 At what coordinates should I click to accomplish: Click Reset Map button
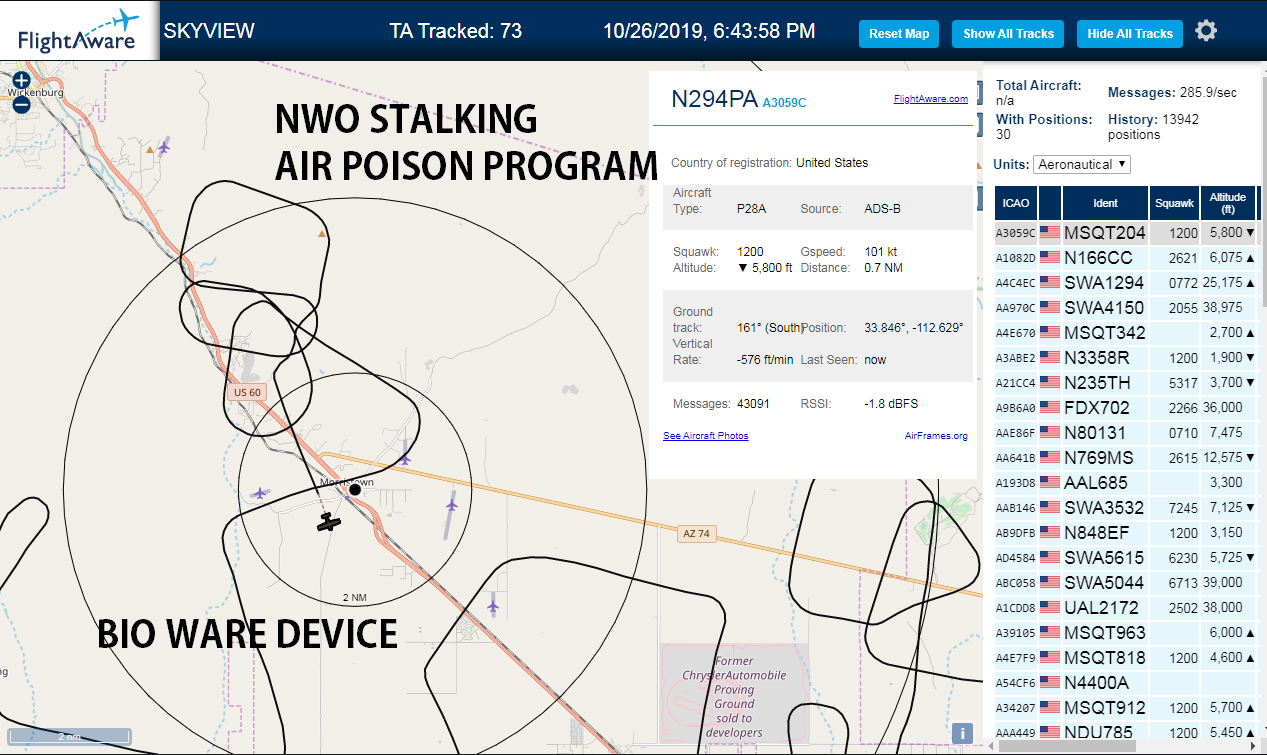[899, 33]
